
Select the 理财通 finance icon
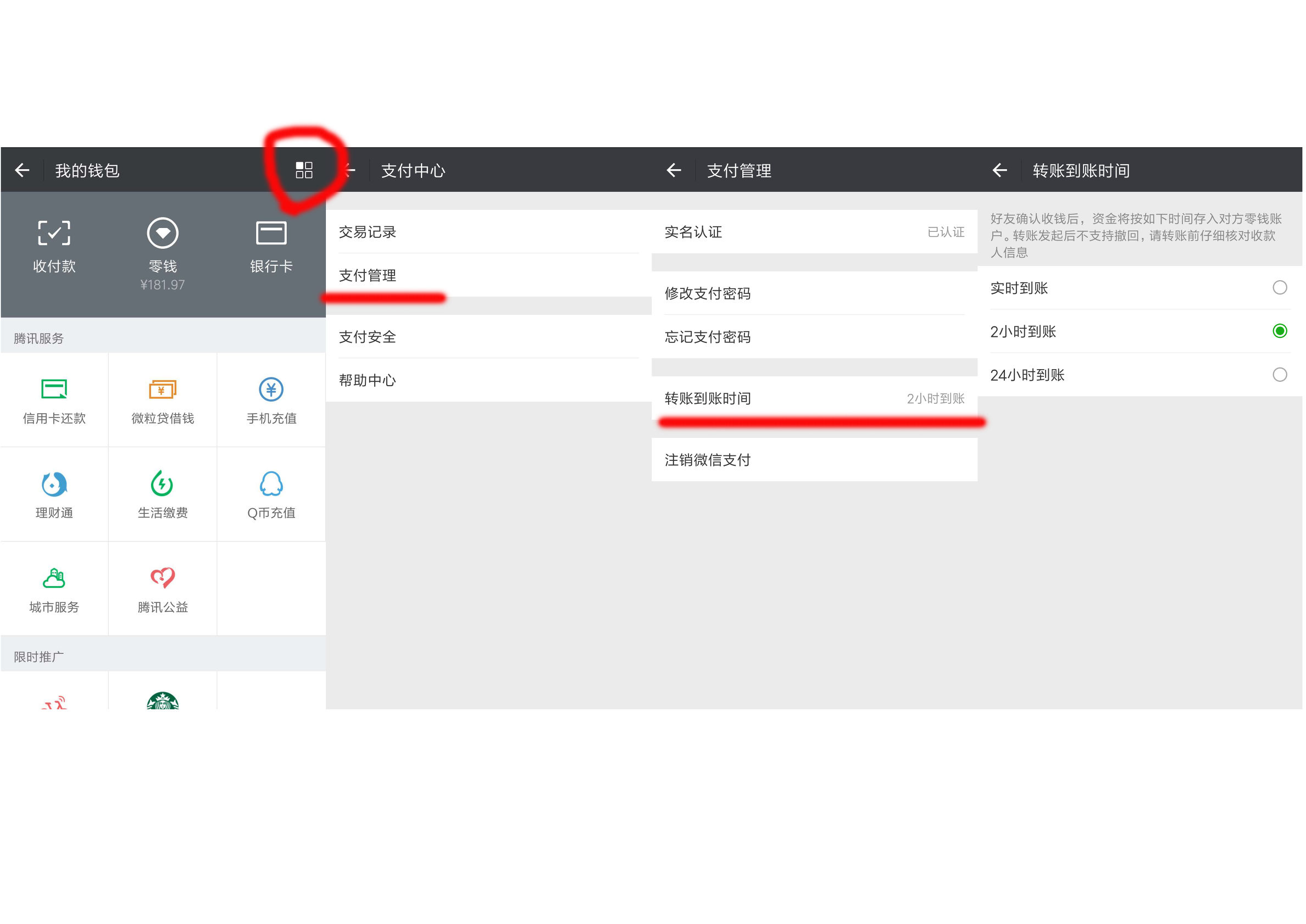click(54, 492)
